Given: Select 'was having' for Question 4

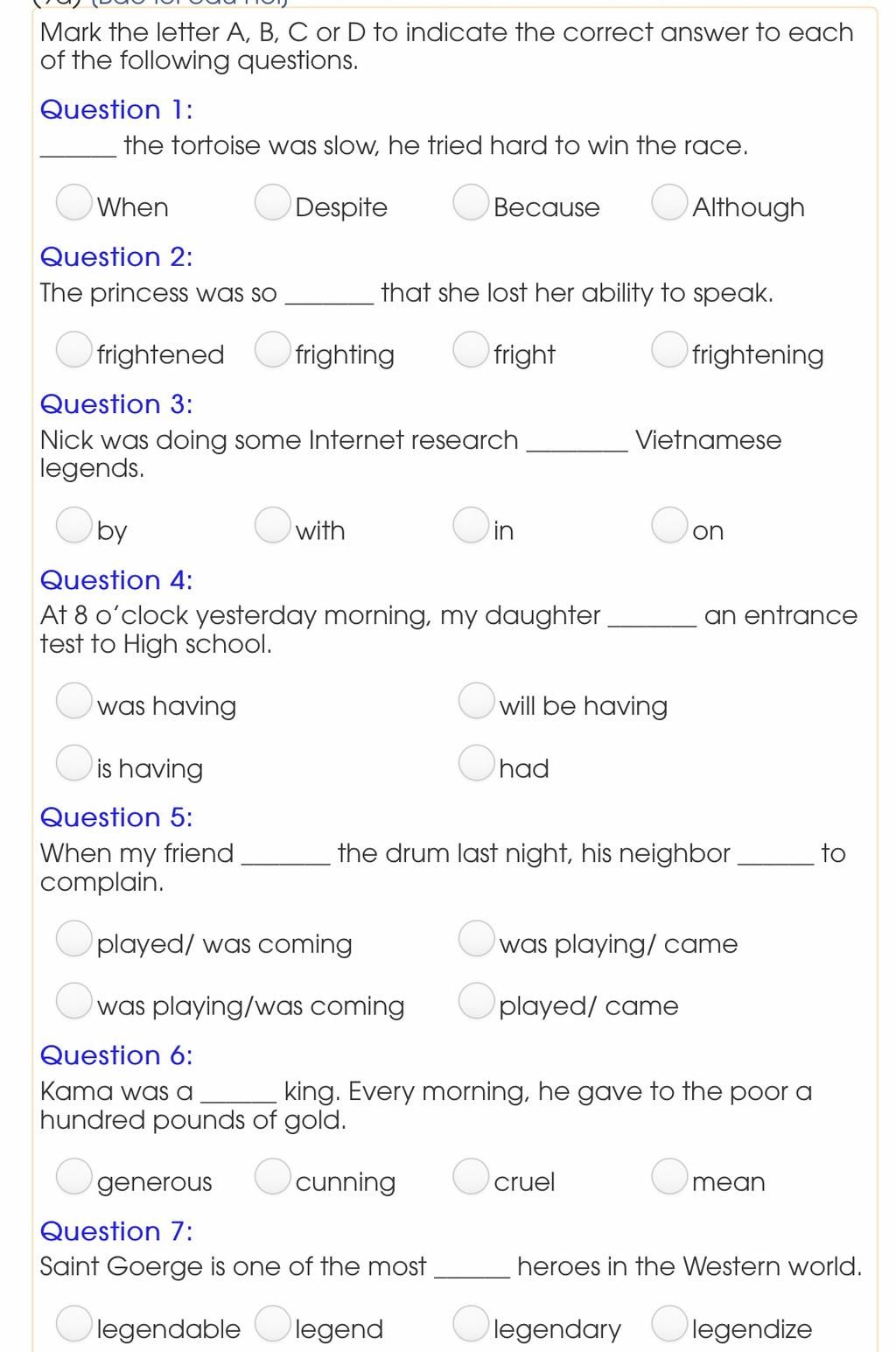Looking at the screenshot, I should 74,700.
